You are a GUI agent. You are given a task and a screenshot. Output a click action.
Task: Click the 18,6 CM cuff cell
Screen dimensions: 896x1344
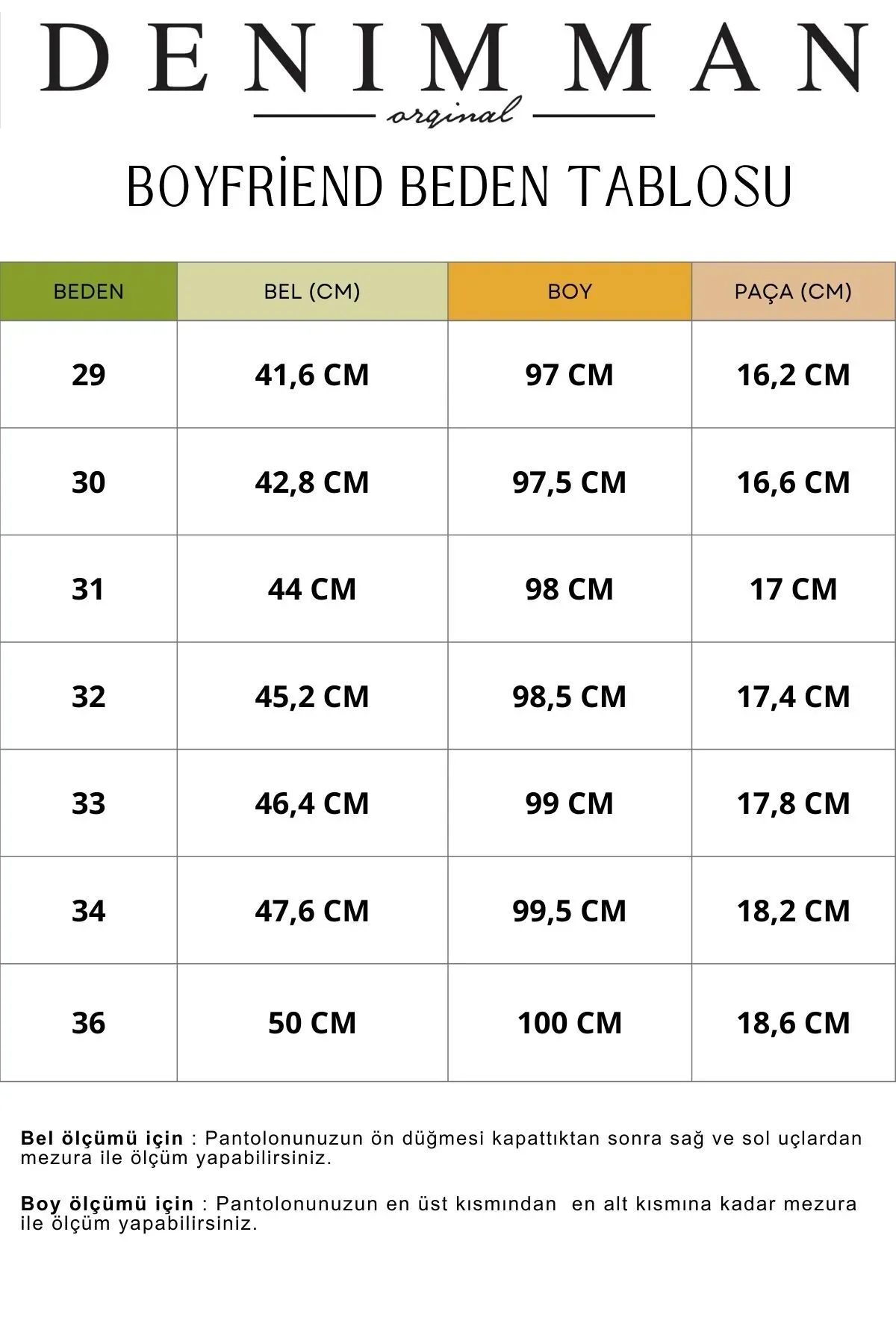pos(793,1023)
